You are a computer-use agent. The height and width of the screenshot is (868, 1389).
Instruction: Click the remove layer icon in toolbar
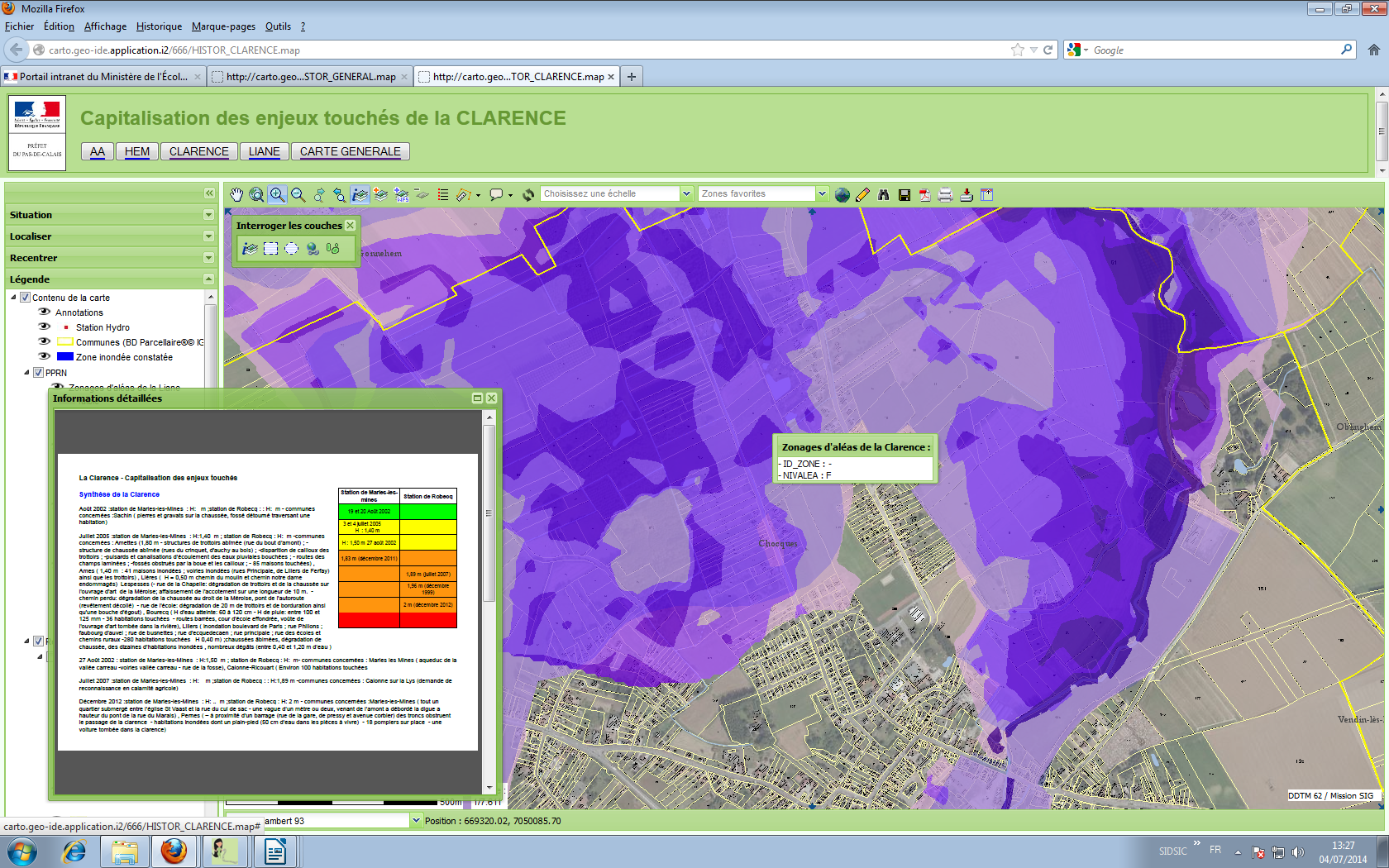tap(422, 194)
